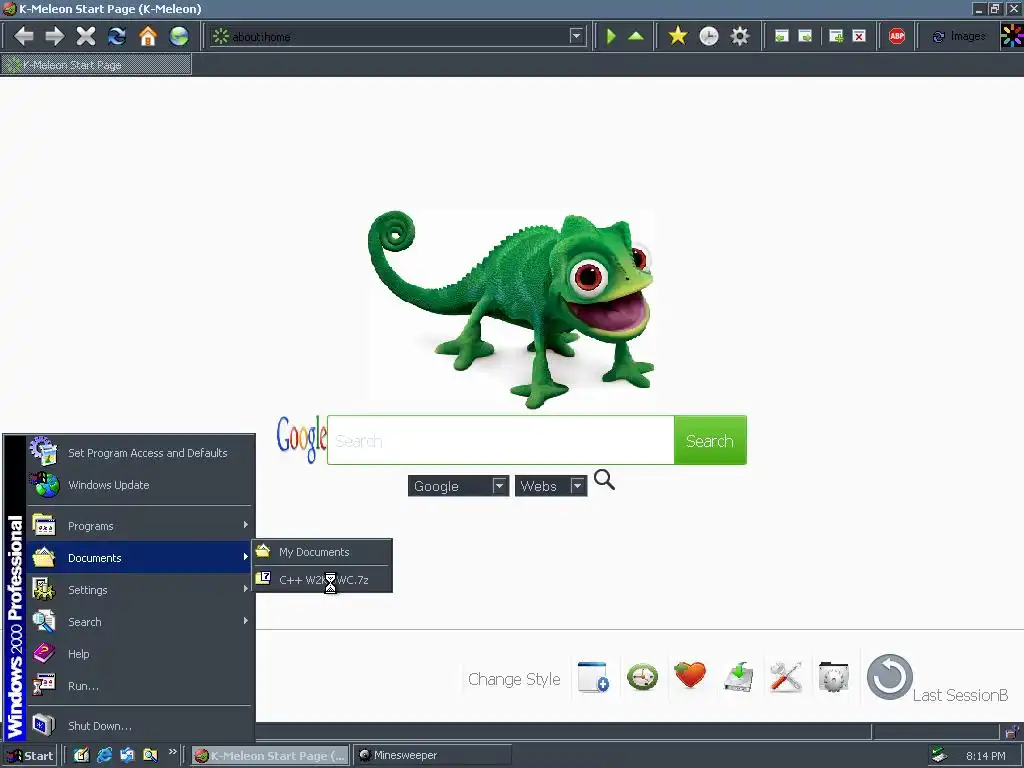Click the magnifying glass search icon
Image resolution: width=1024 pixels, height=768 pixels.
604,480
